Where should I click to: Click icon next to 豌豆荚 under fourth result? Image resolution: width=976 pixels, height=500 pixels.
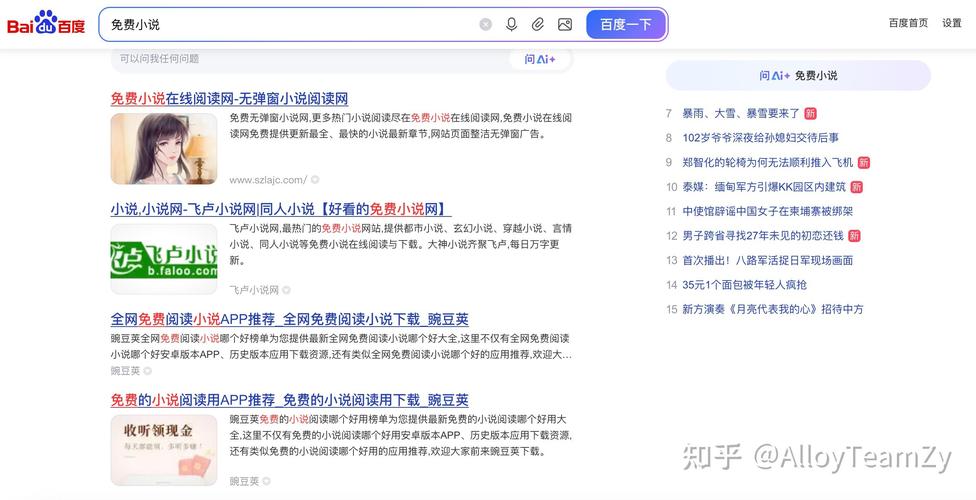tap(266, 481)
